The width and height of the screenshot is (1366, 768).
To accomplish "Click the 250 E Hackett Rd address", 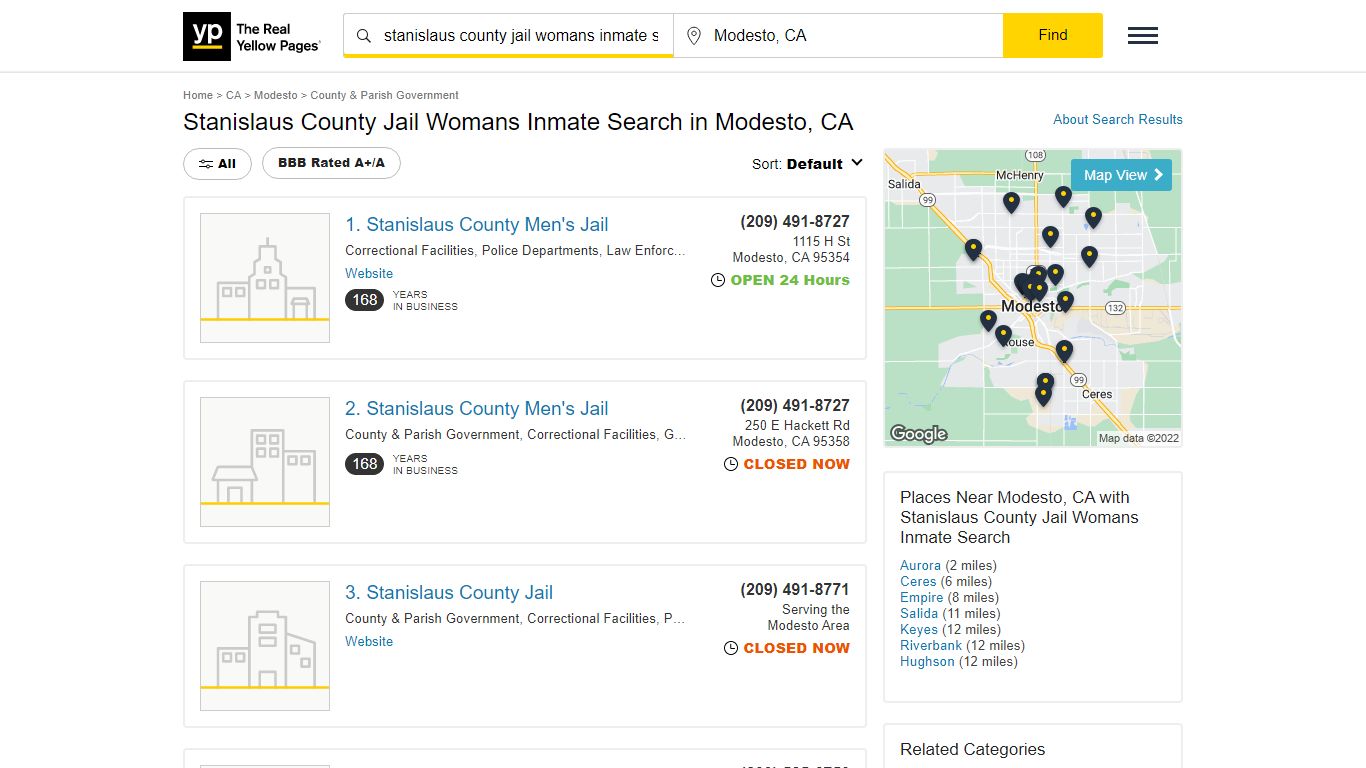I will [x=791, y=433].
